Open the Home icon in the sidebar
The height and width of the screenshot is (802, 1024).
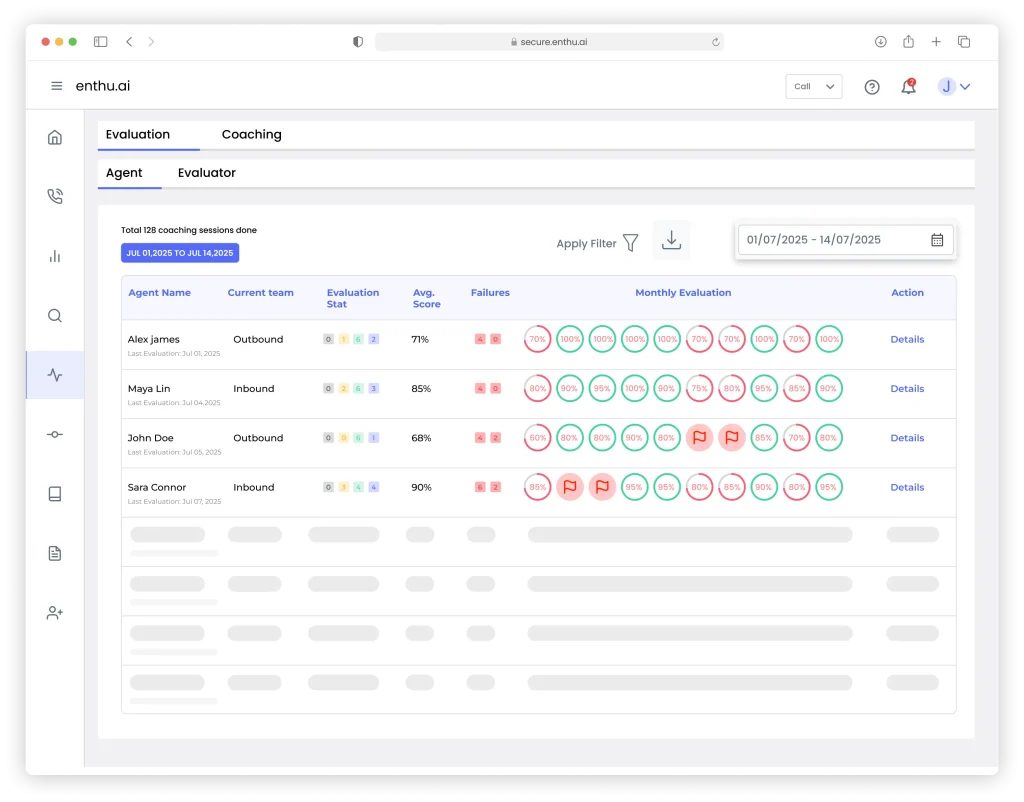pyautogui.click(x=54, y=136)
